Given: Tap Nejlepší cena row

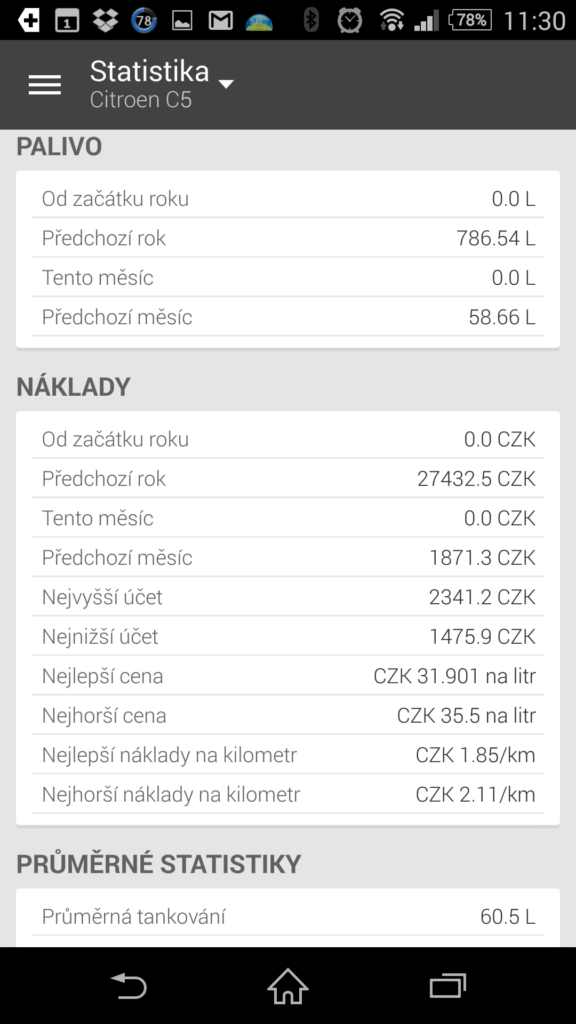Looking at the screenshot, I should (288, 676).
